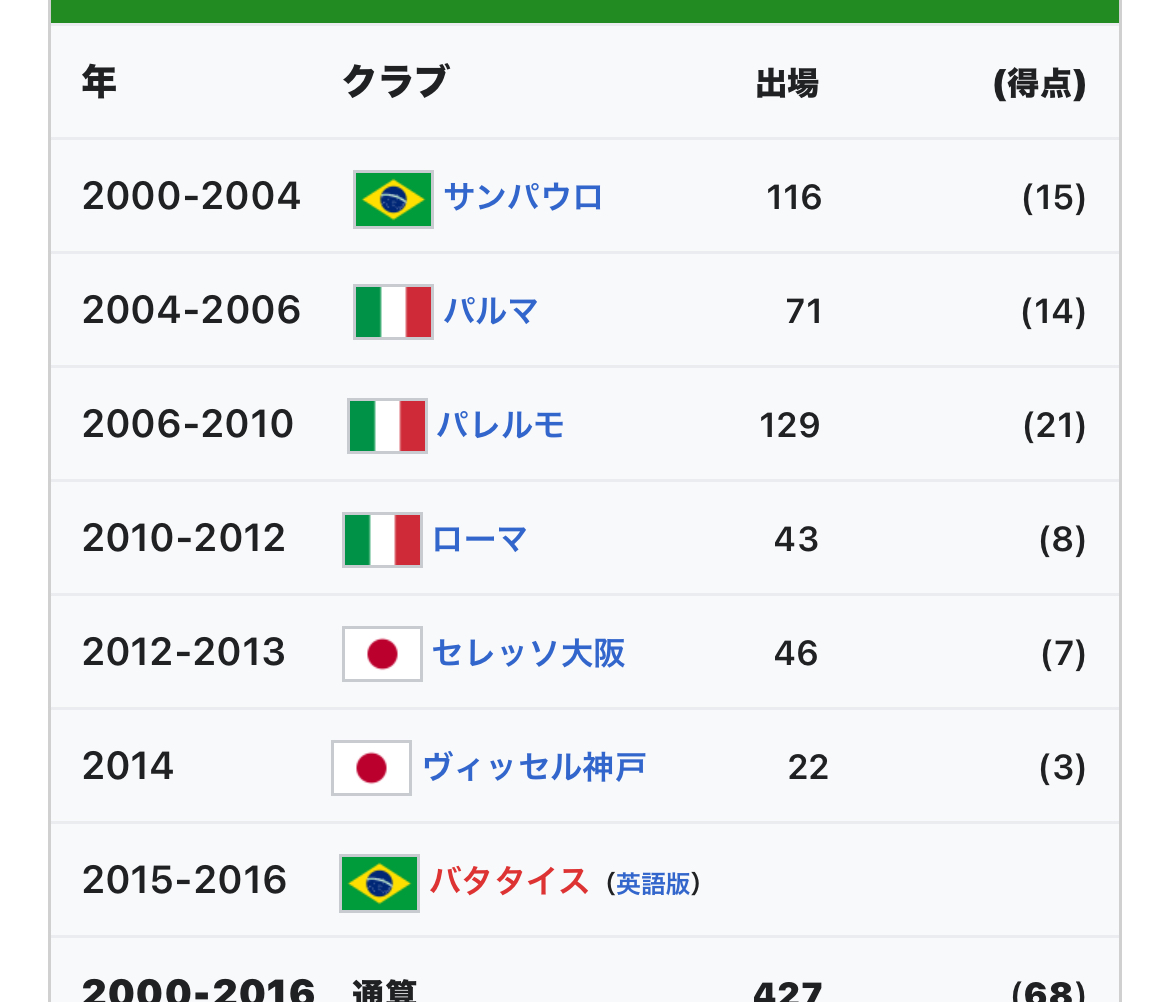The height and width of the screenshot is (1002, 1170).
Task: Open the ヴィッセル神戸 link
Action: 534,768
